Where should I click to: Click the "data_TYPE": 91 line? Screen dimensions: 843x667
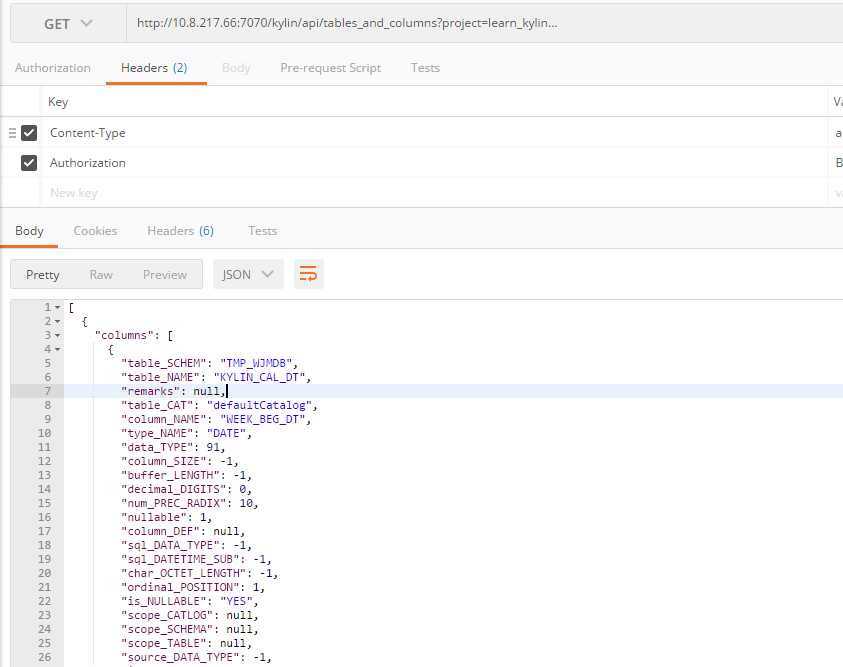coord(173,447)
